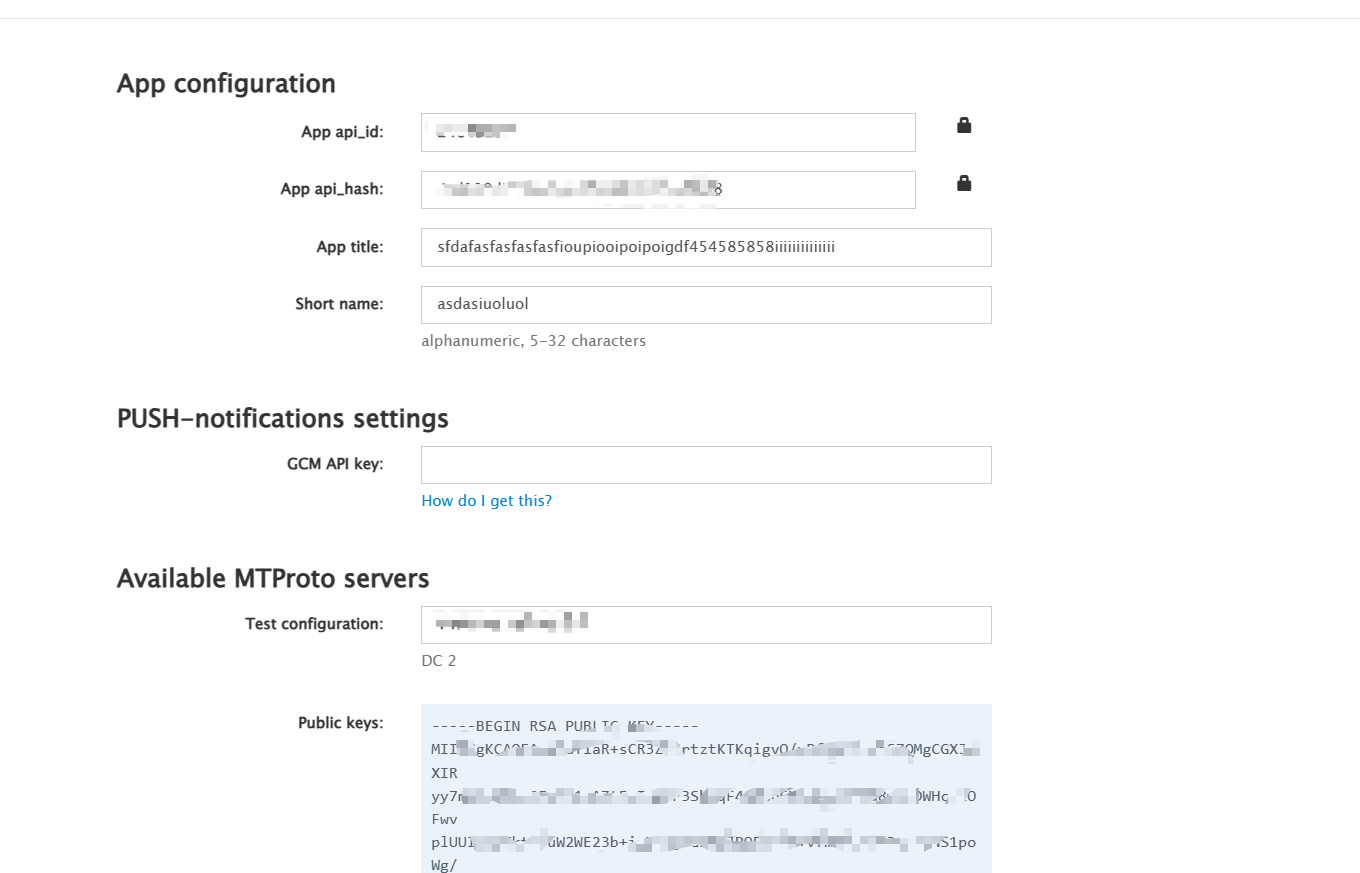The width and height of the screenshot is (1360, 873).
Task: Focus the App api_hash field
Action: [x=668, y=190]
